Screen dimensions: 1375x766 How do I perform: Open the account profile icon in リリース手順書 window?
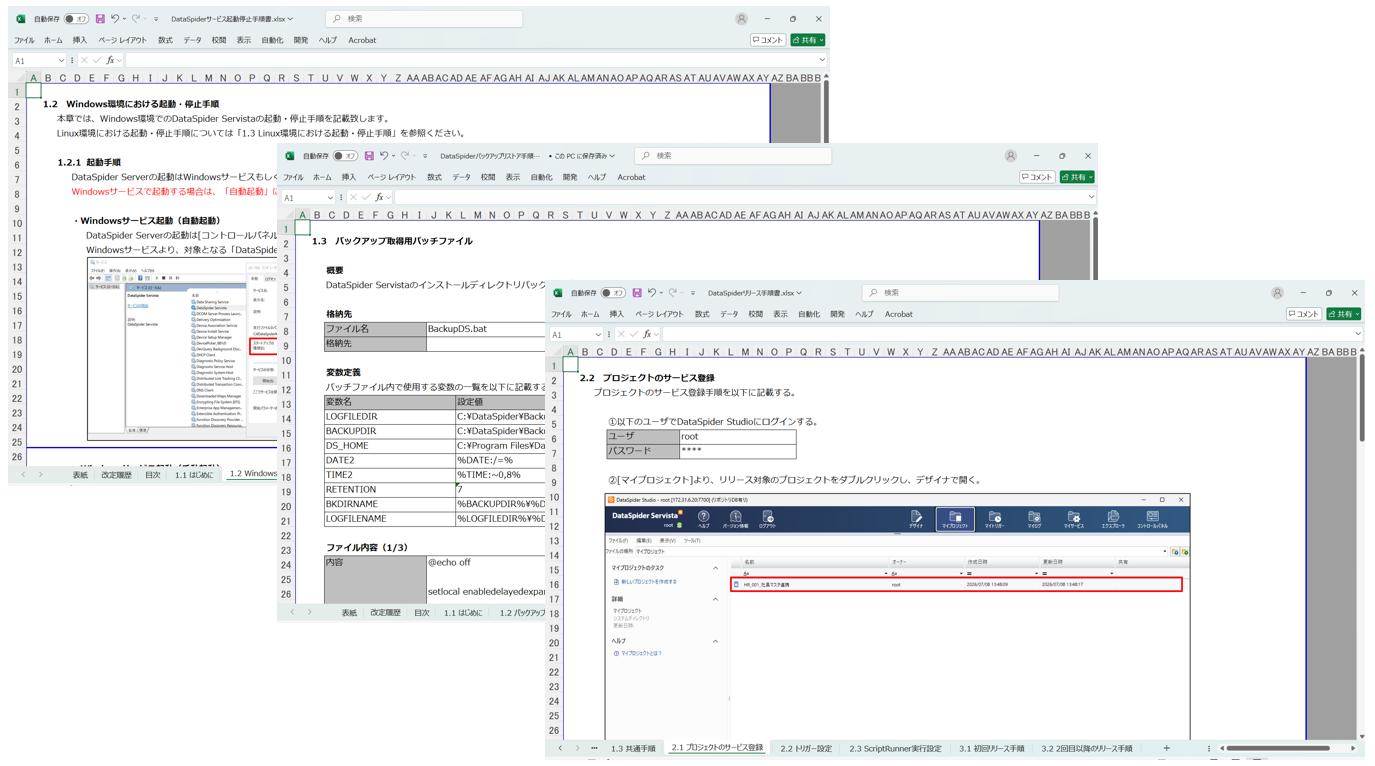pos(1277,293)
